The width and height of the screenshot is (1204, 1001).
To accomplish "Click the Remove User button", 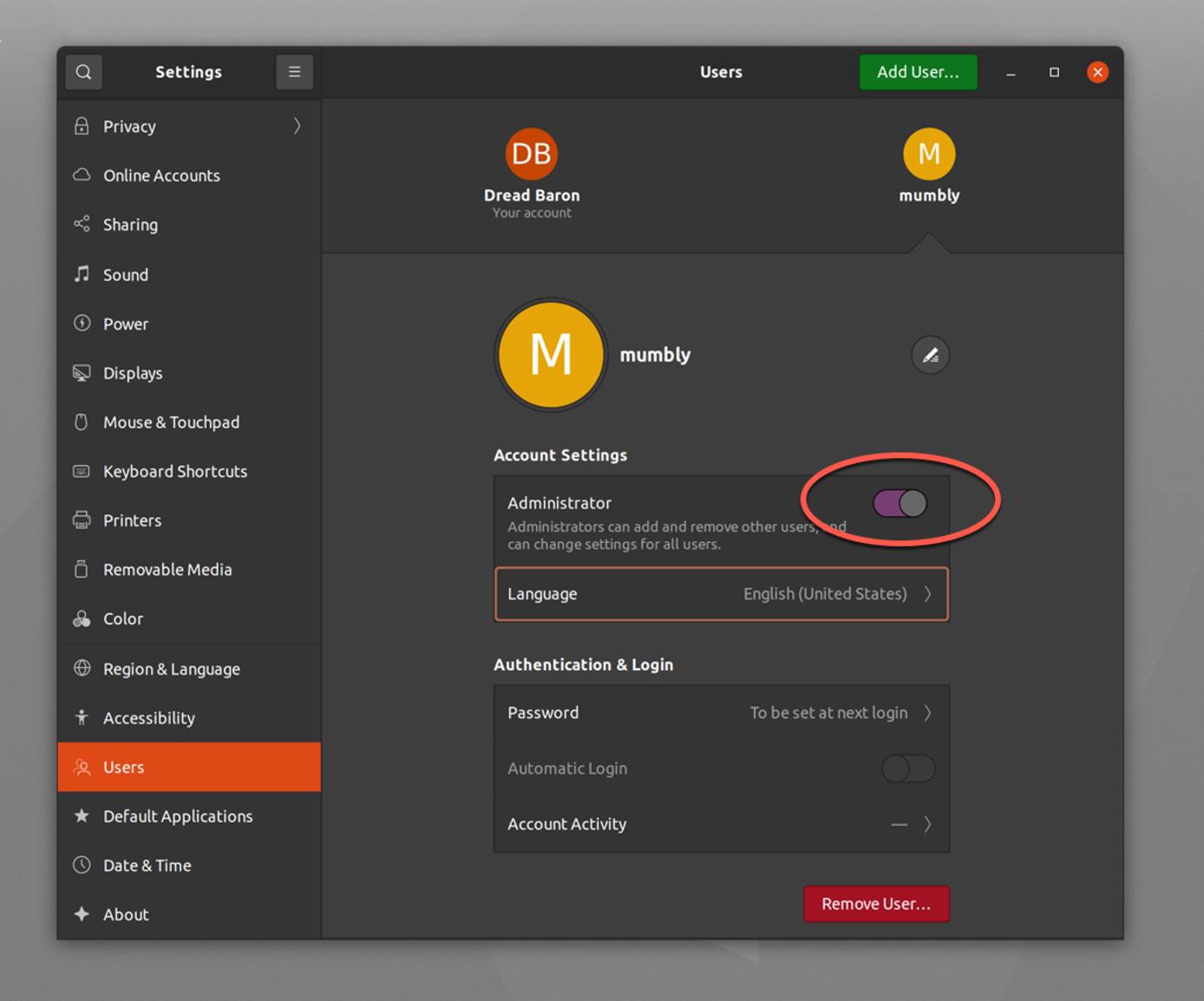I will (x=876, y=903).
